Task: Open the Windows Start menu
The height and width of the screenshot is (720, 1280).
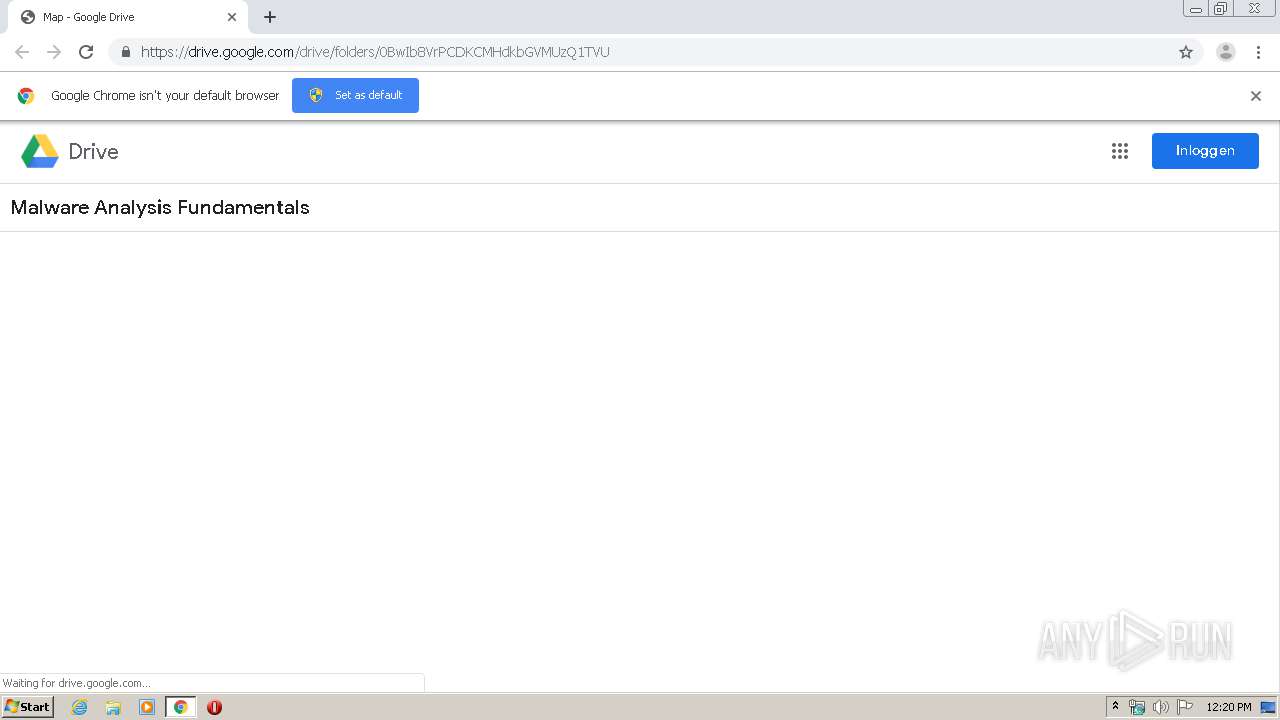Action: [x=28, y=707]
